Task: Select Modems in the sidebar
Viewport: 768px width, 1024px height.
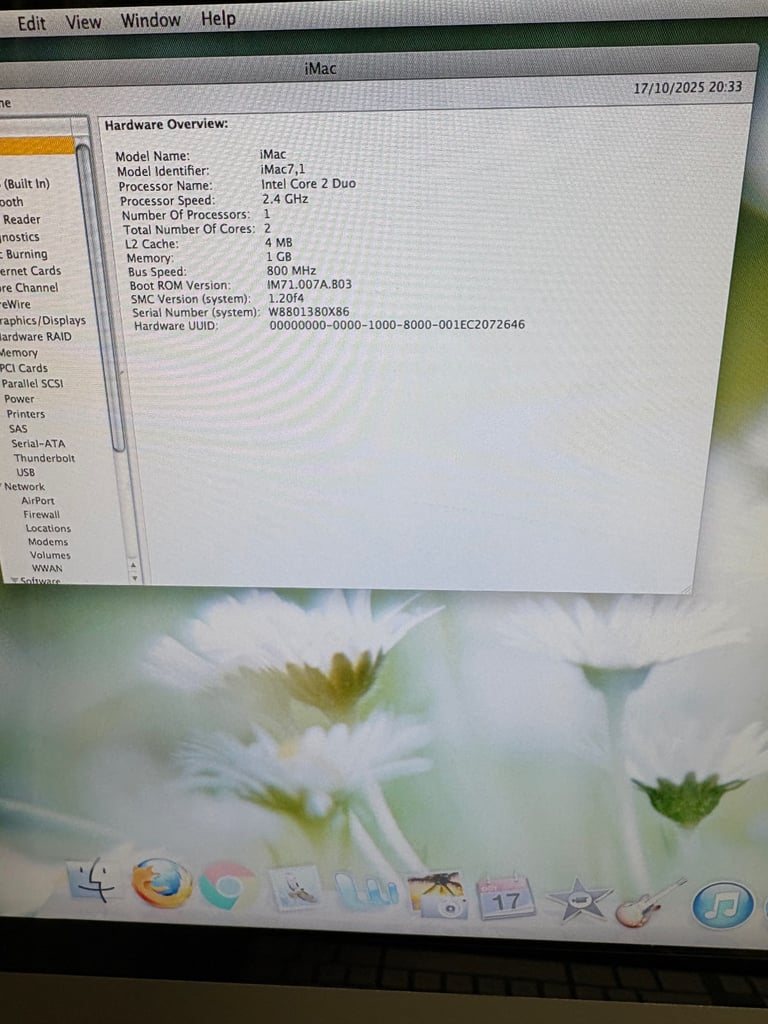Action: 48,542
